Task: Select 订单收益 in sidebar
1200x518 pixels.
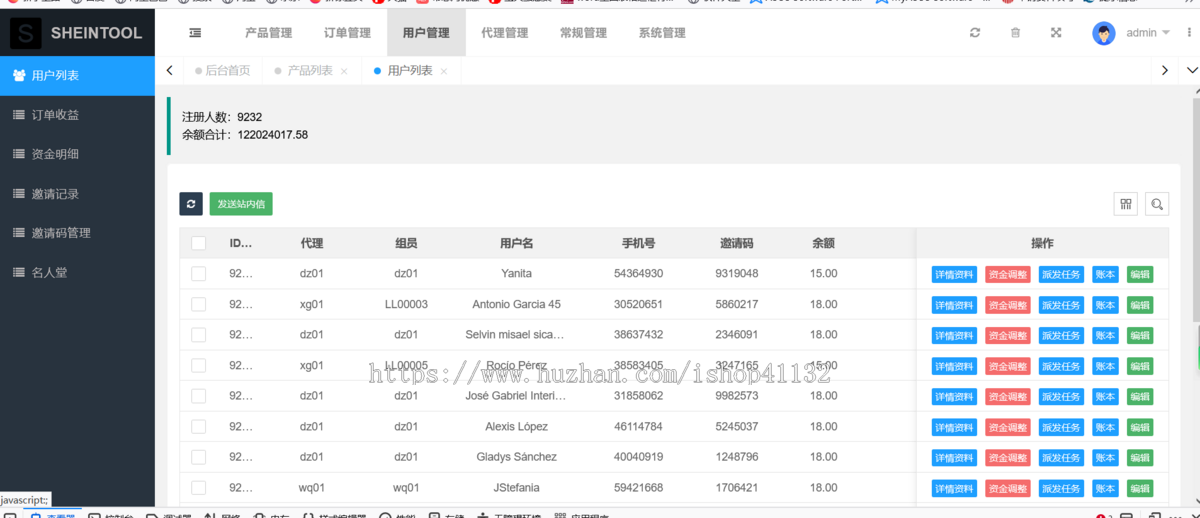Action: 77,115
